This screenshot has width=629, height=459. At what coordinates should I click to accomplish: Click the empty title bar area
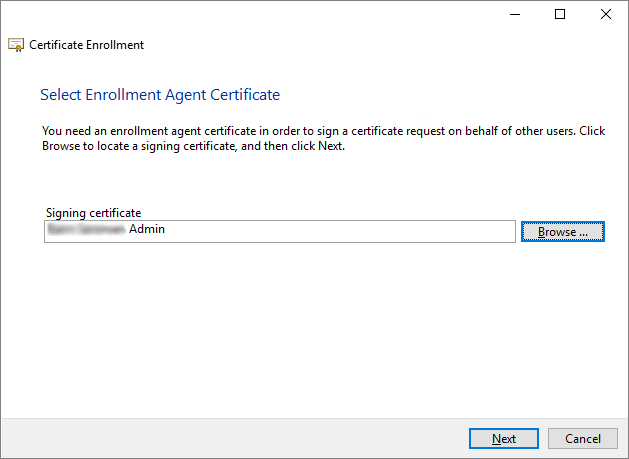tap(250, 14)
